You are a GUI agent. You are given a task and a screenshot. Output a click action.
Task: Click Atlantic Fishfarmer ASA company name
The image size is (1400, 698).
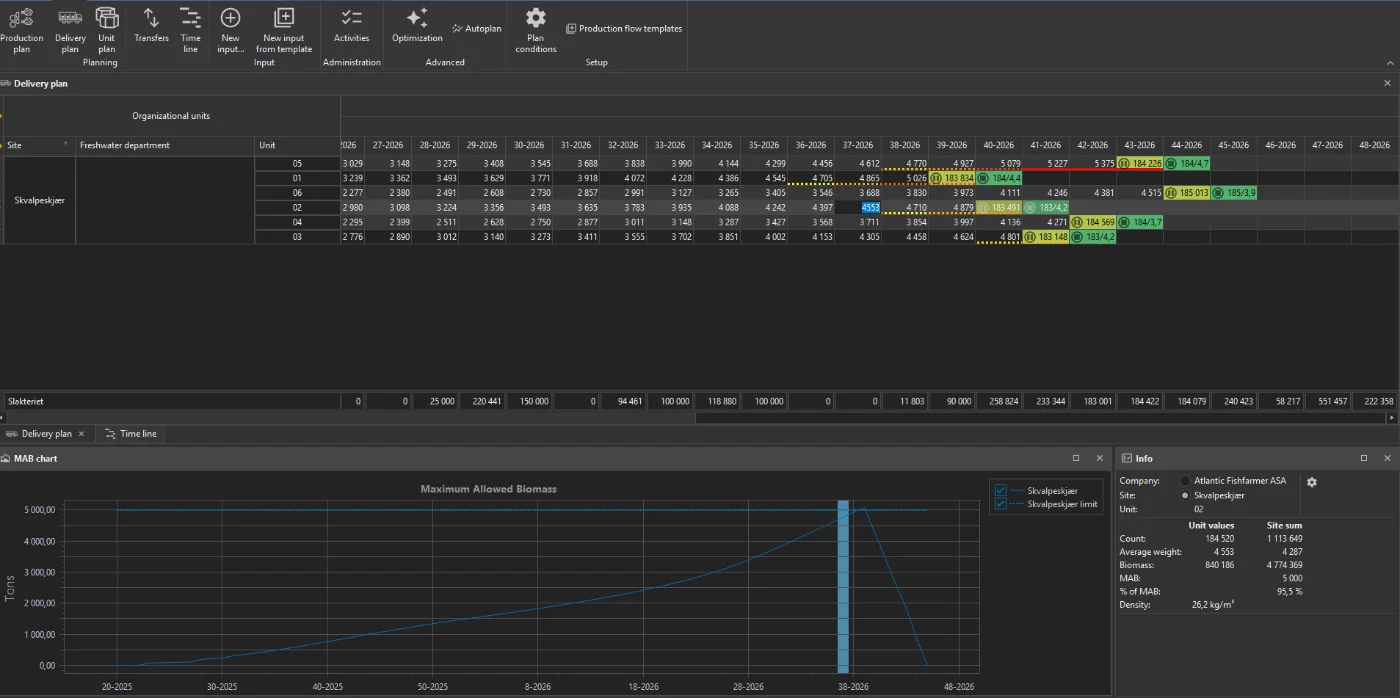tap(1240, 481)
